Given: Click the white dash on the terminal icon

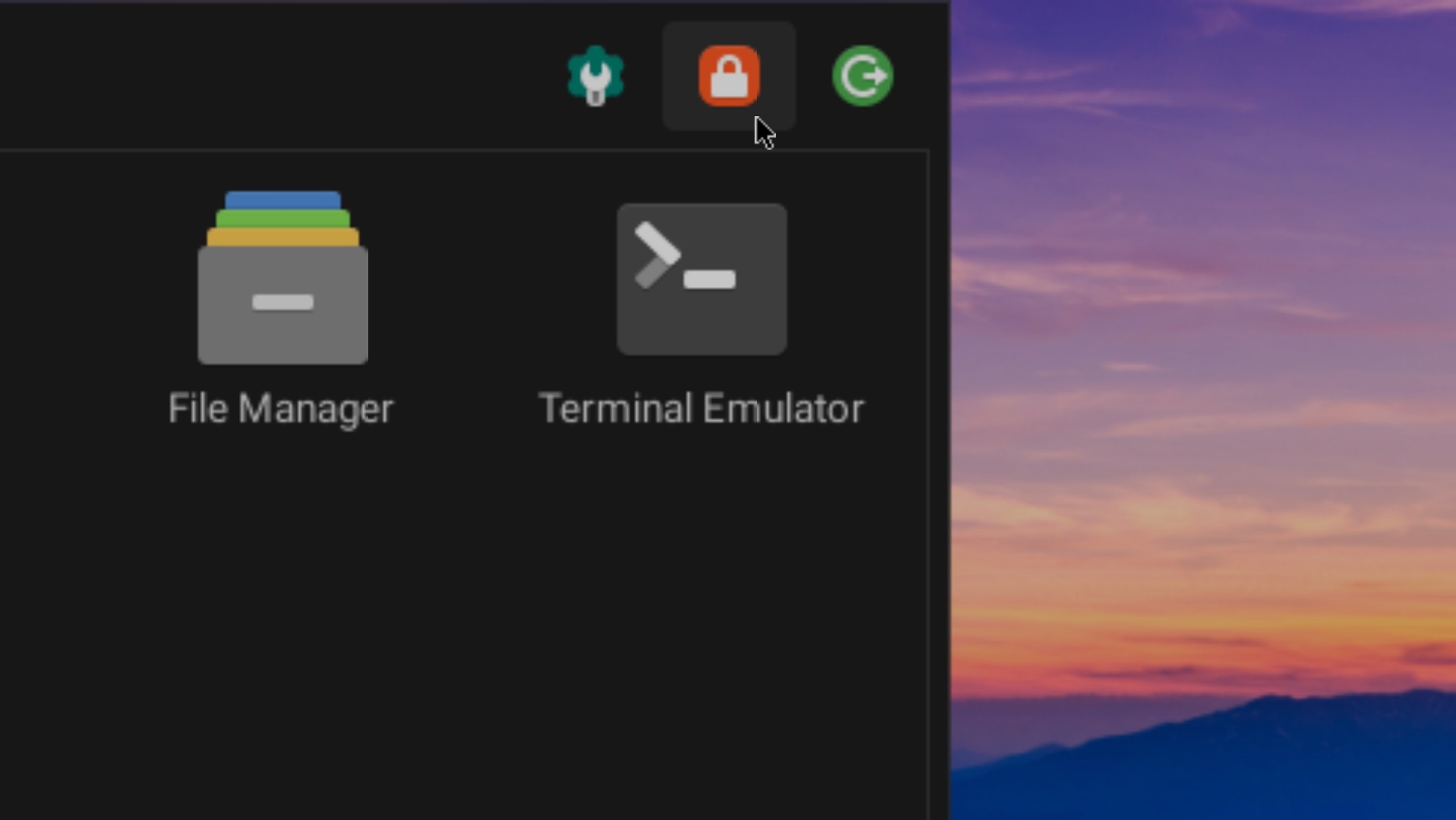Looking at the screenshot, I should tap(709, 280).
